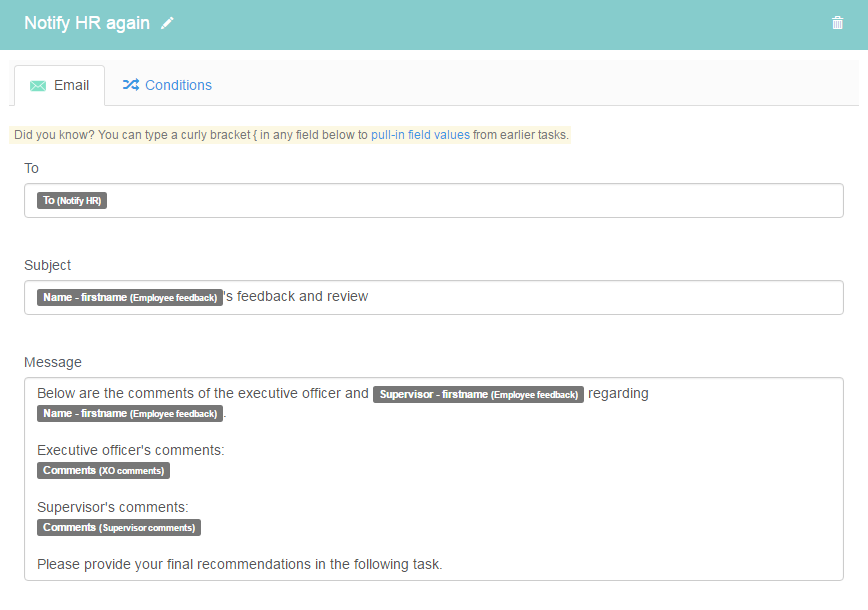Click into the To input field
The image size is (868, 610).
click(x=434, y=200)
